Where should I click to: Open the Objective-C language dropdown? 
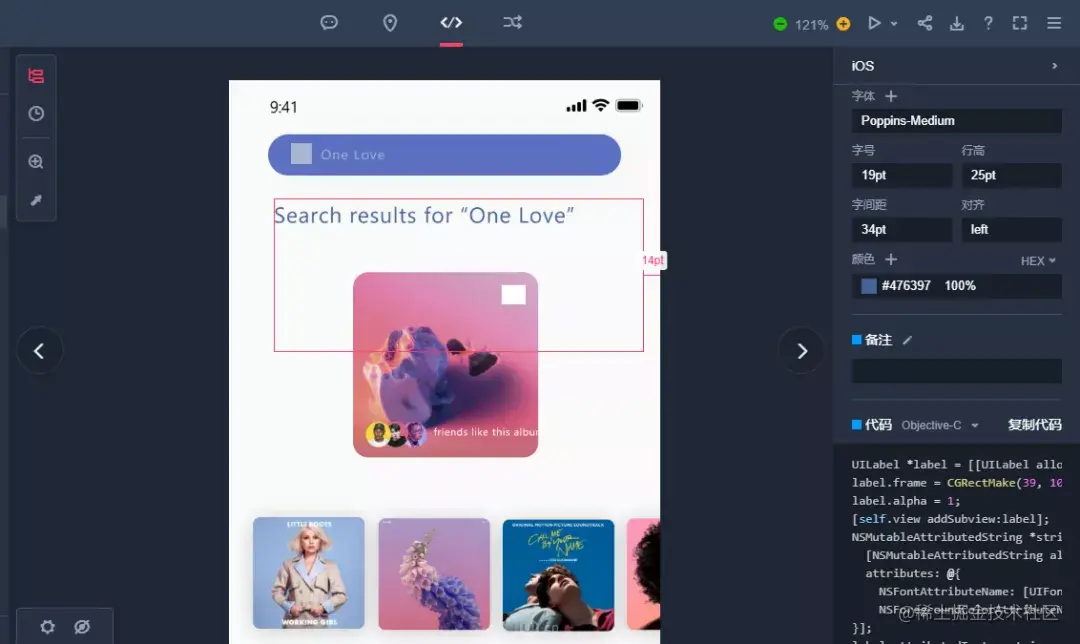[939, 425]
